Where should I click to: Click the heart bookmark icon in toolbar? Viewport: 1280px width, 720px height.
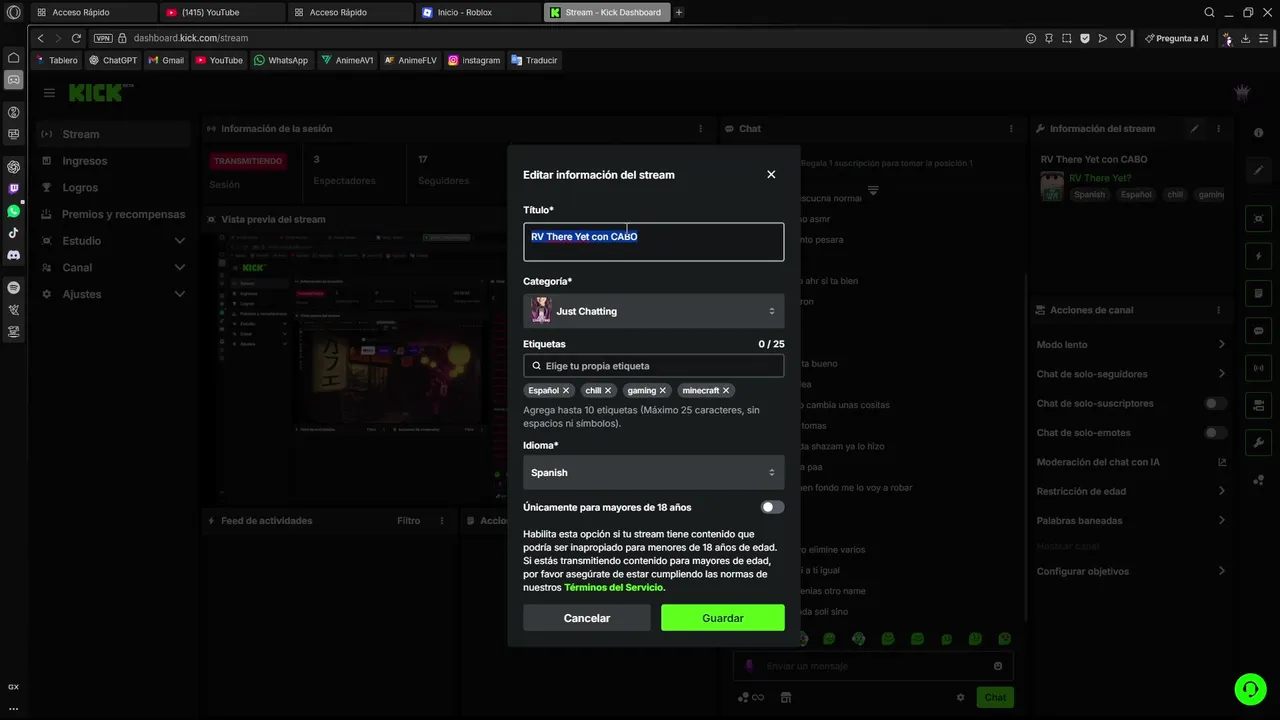(1121, 38)
